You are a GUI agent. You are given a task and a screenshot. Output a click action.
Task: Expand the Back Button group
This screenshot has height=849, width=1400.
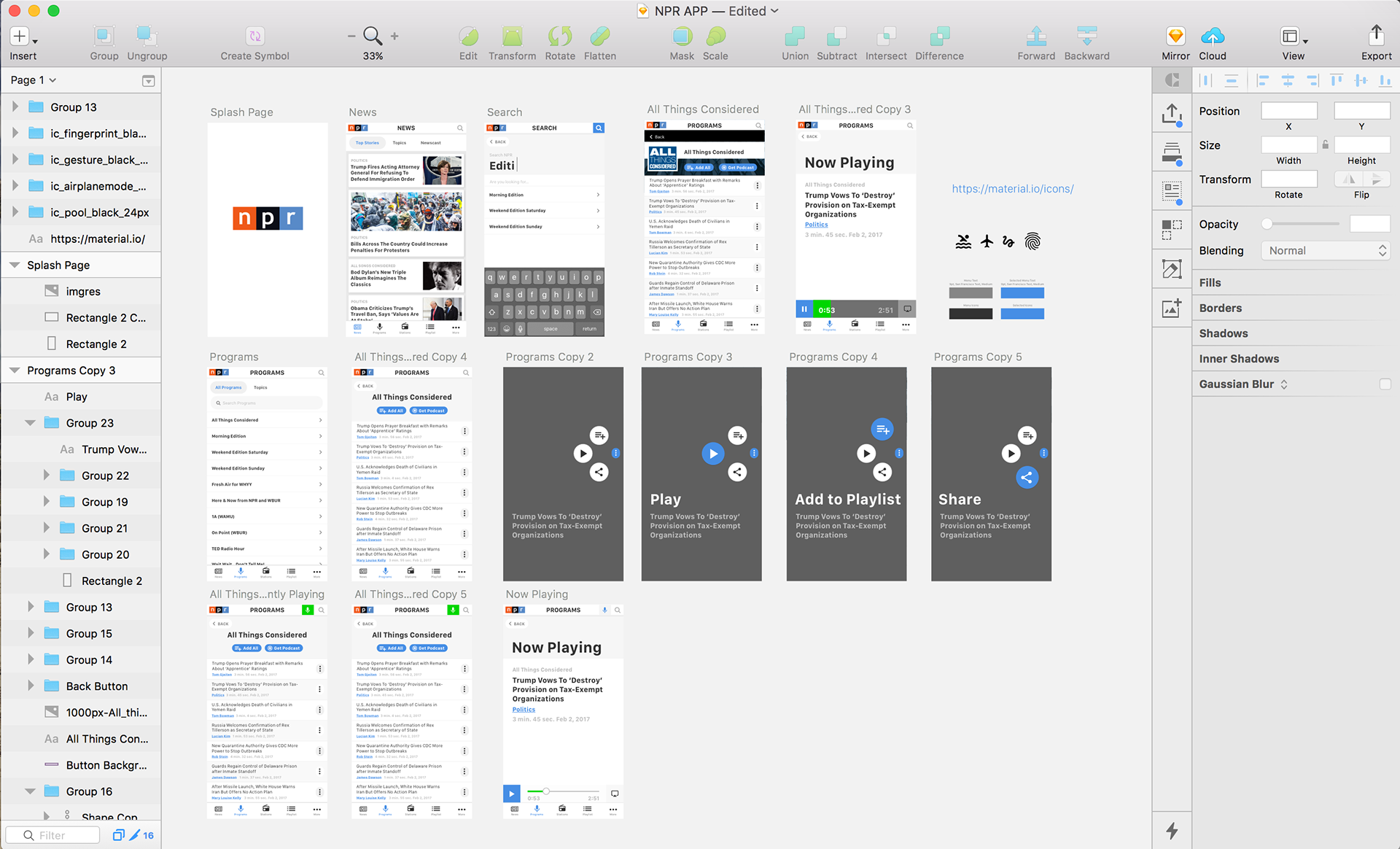click(x=30, y=686)
